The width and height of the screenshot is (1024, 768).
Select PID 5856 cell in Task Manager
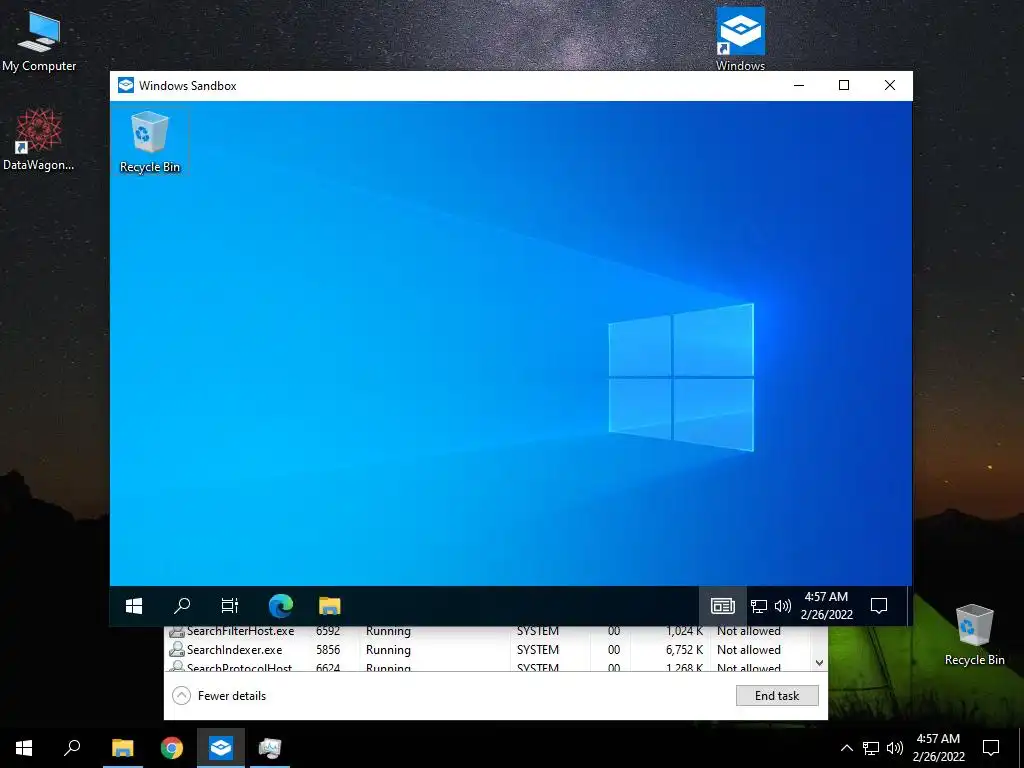(328, 650)
